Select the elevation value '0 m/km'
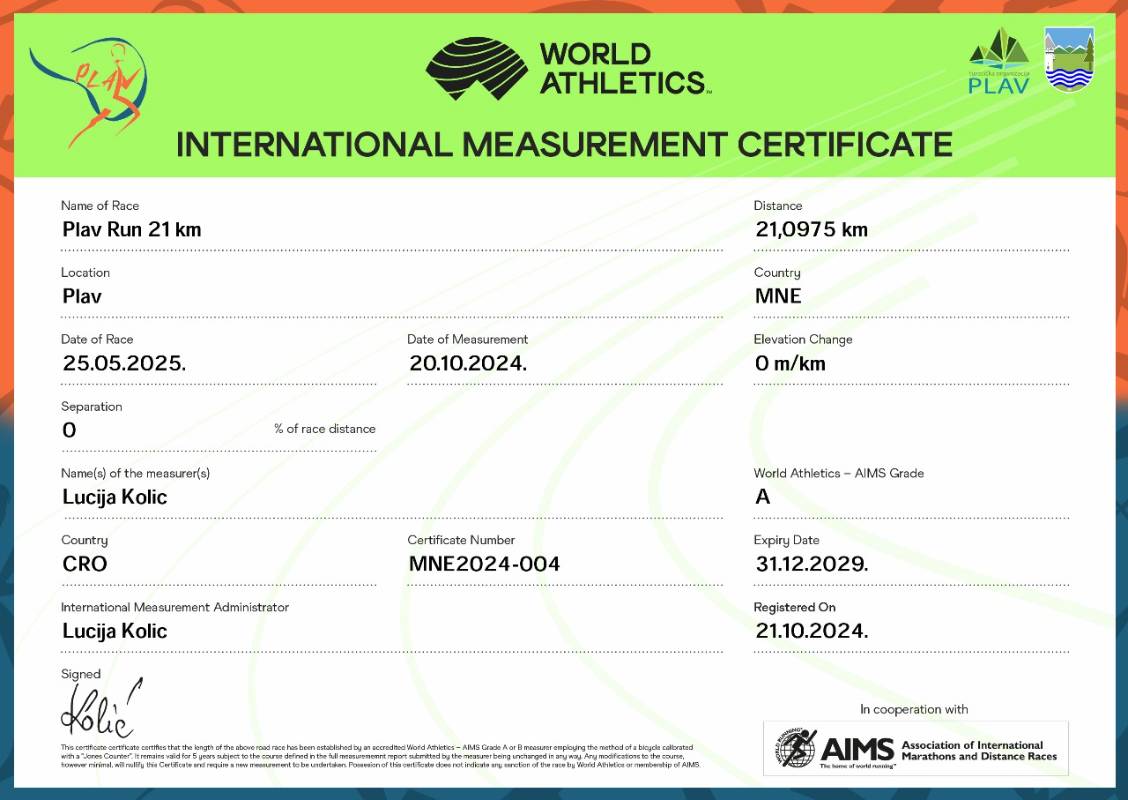The height and width of the screenshot is (800, 1128). tap(791, 363)
